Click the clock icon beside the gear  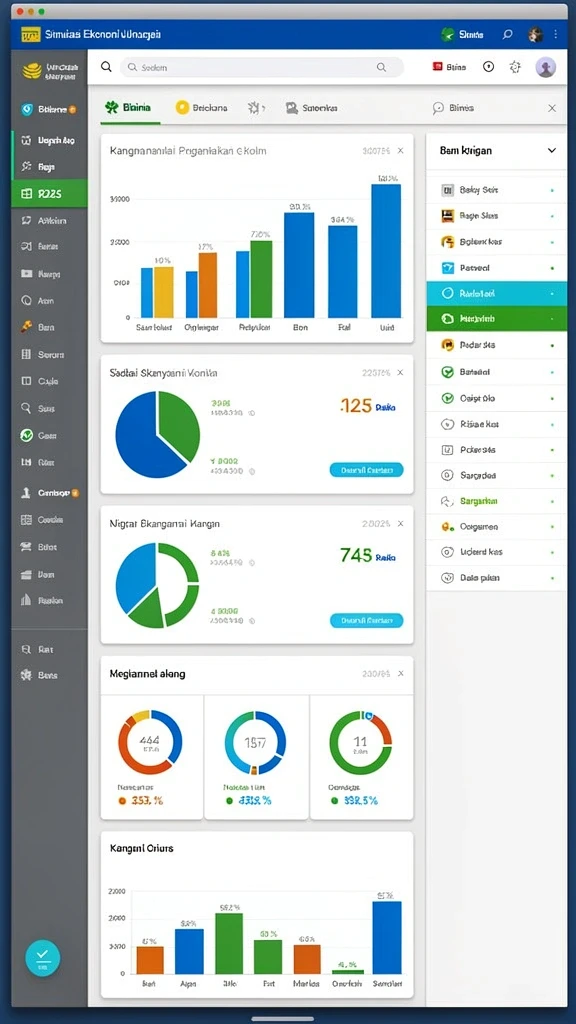point(488,67)
